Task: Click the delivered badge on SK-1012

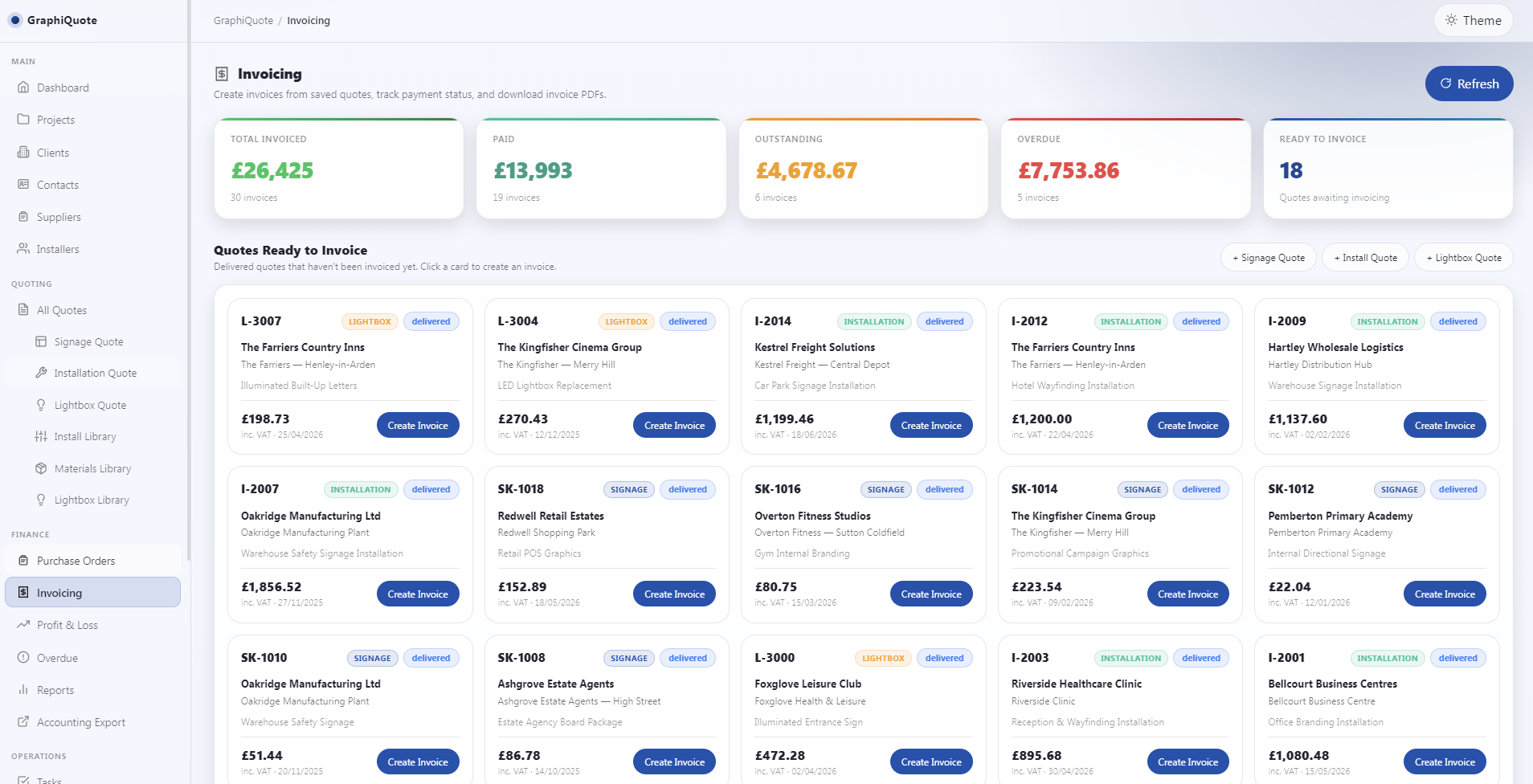Action: [1457, 489]
